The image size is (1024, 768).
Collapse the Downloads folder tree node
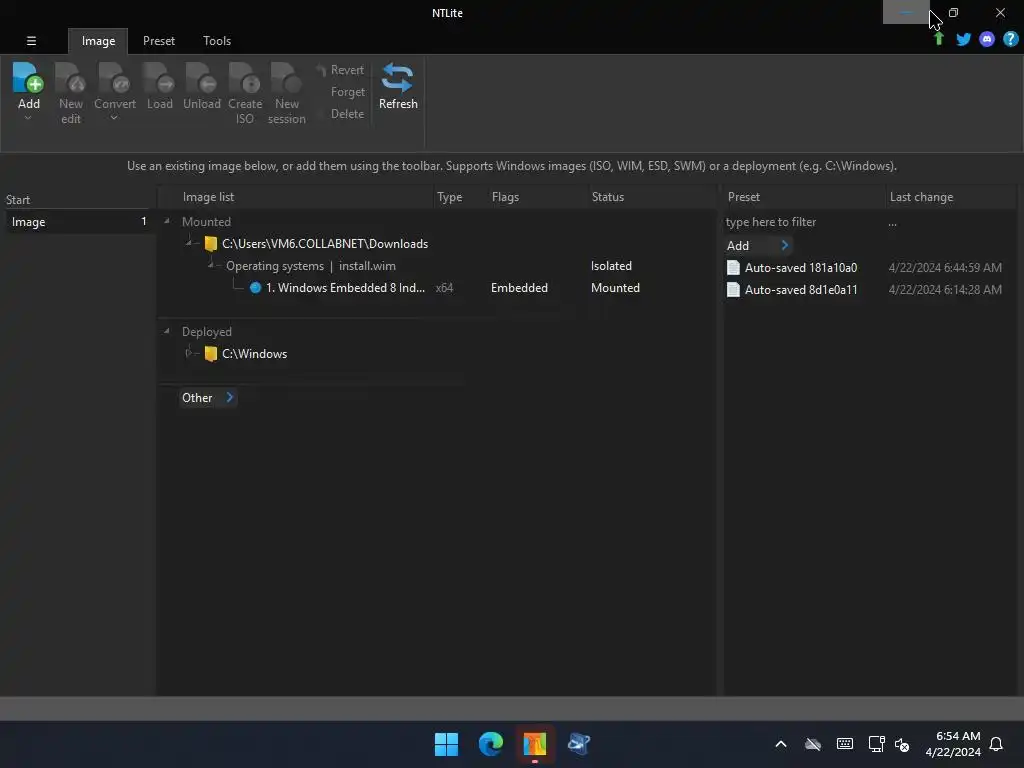(x=189, y=243)
